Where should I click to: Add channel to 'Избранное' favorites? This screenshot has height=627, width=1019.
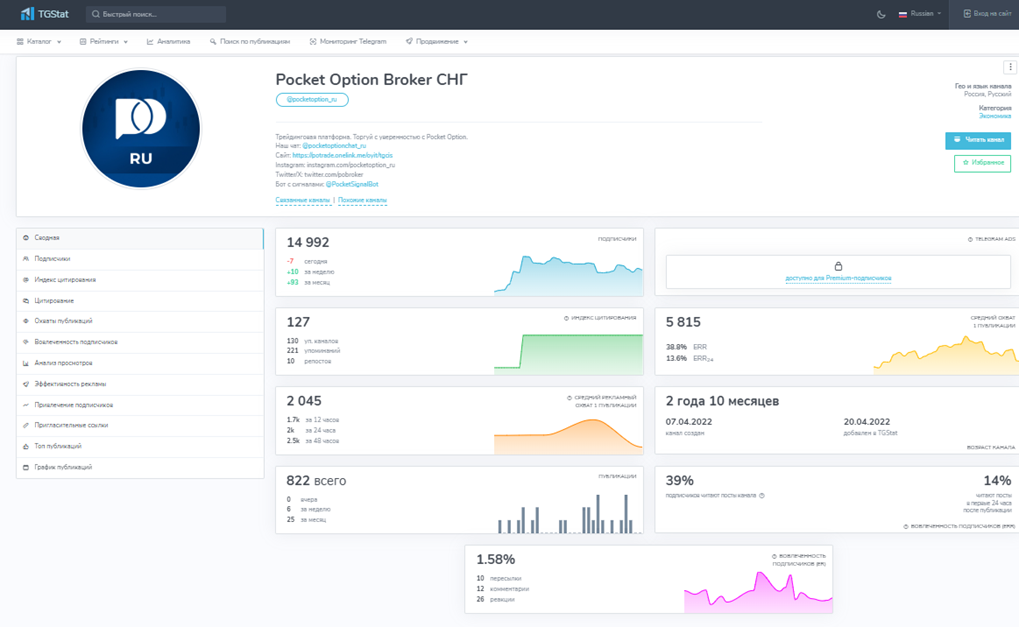coord(982,162)
